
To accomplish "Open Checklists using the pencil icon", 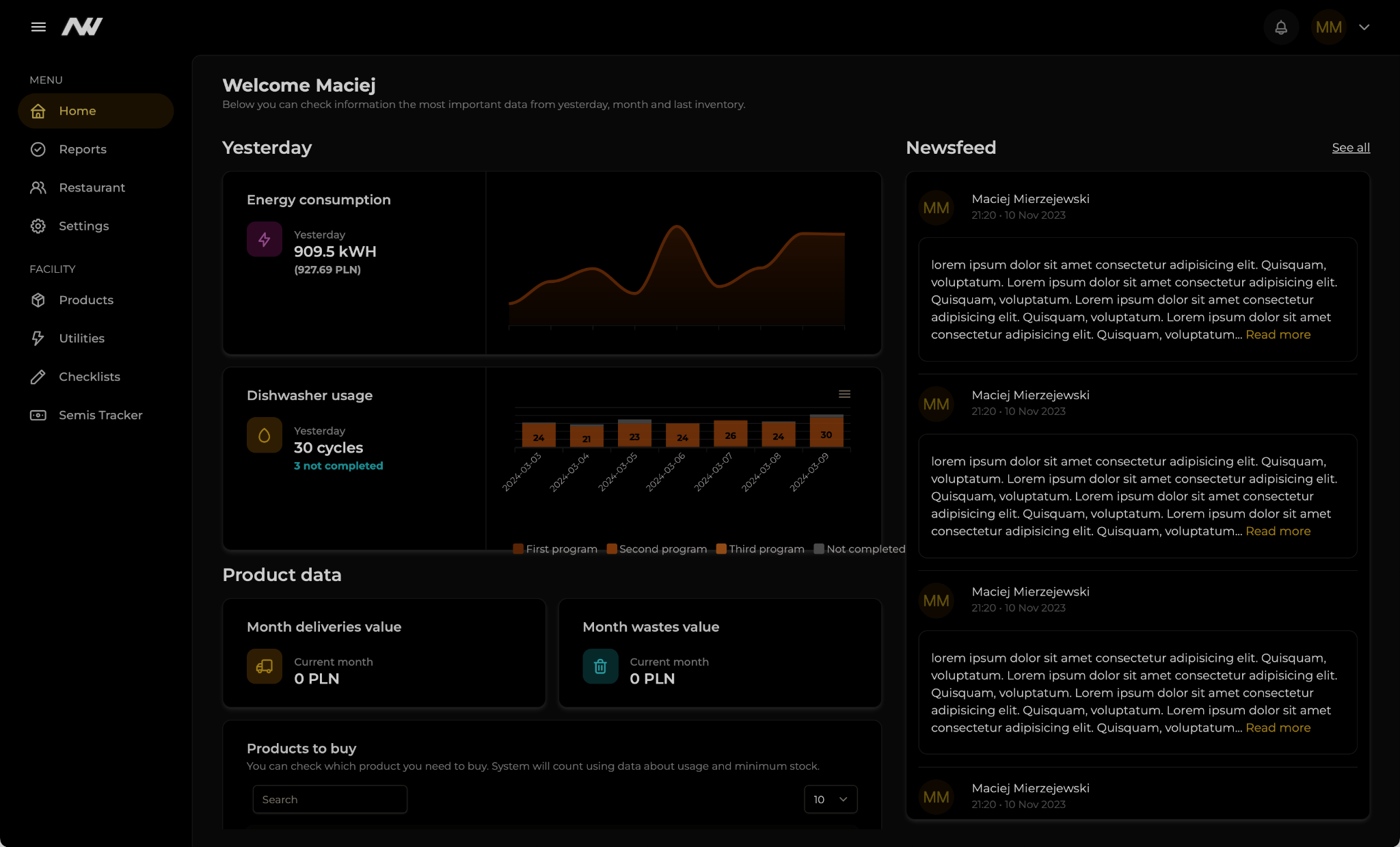I will [x=38, y=376].
